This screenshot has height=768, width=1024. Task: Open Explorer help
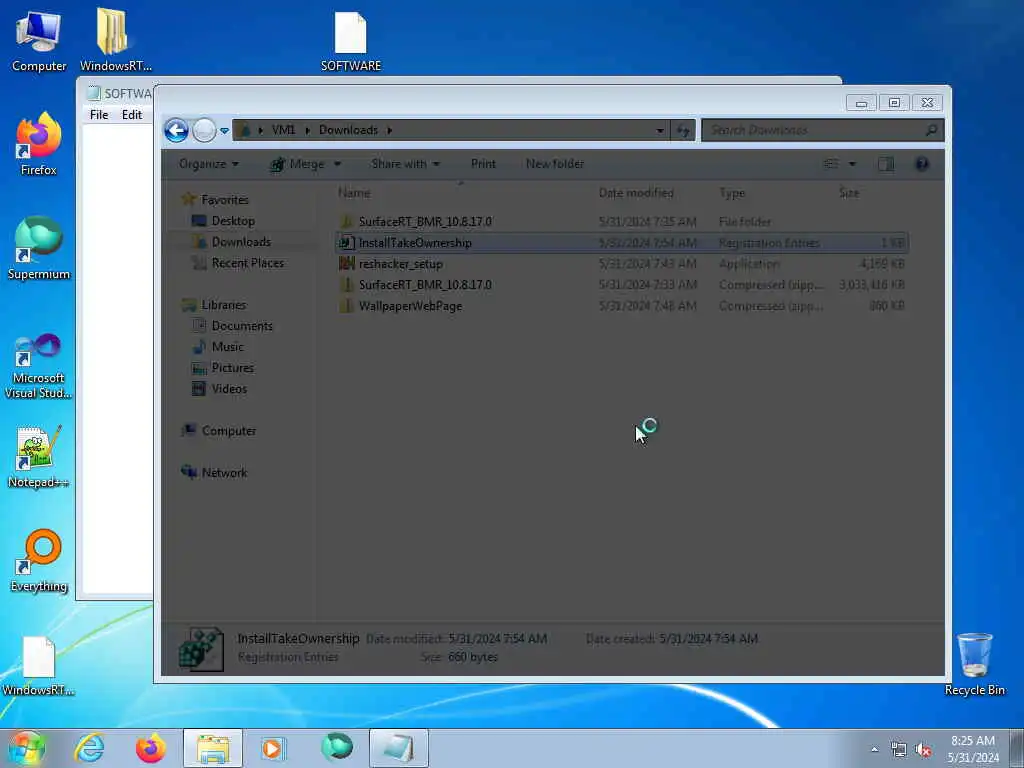point(922,164)
